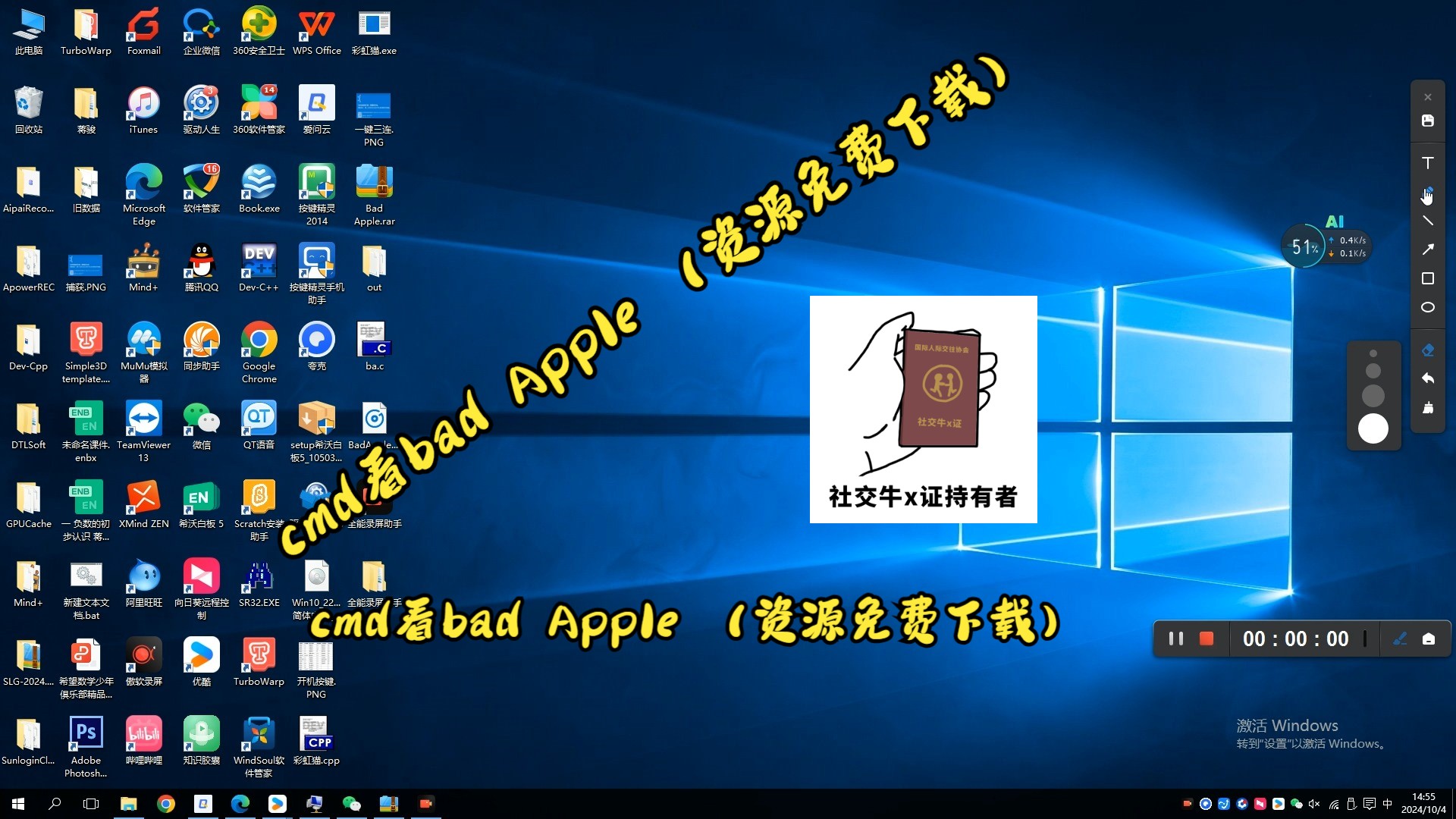Select the 360安全卫士 desktop icon
Viewport: 1456px width, 819px height.
(x=259, y=32)
